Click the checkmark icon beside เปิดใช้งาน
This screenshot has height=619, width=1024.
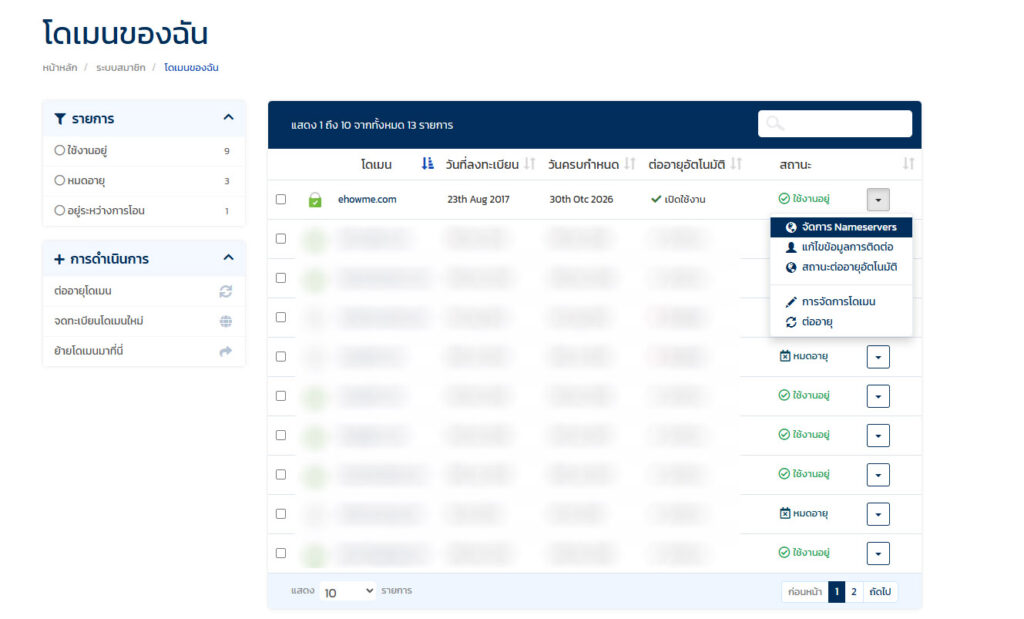click(656, 199)
